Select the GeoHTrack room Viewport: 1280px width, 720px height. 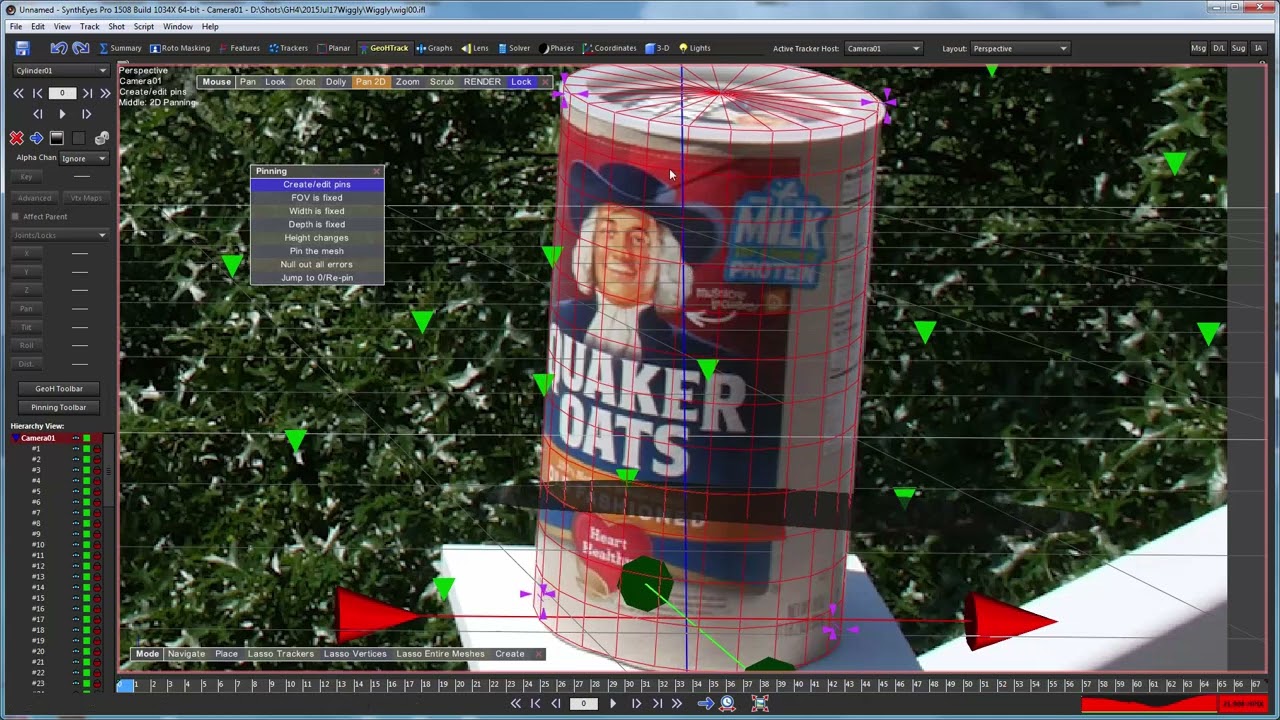coord(383,48)
